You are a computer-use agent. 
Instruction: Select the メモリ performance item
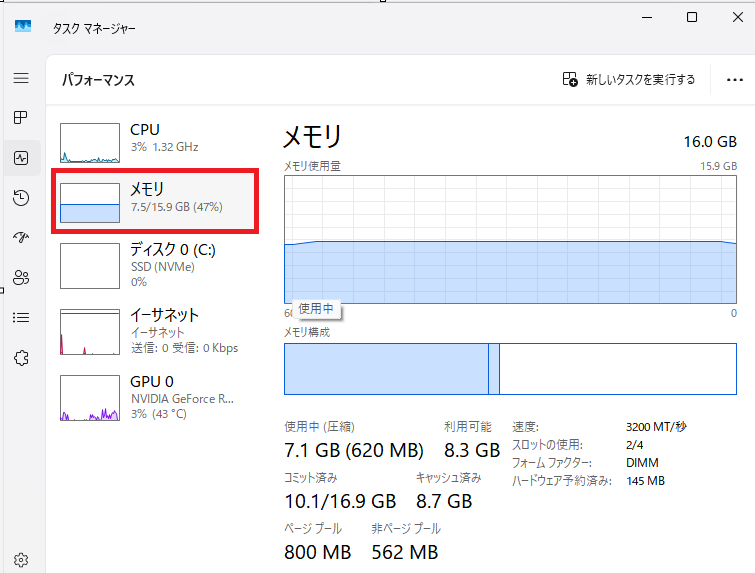tap(155, 201)
